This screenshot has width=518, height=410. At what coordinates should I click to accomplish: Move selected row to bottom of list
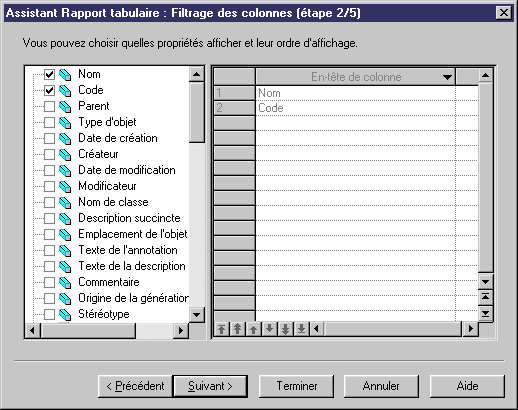(301, 329)
